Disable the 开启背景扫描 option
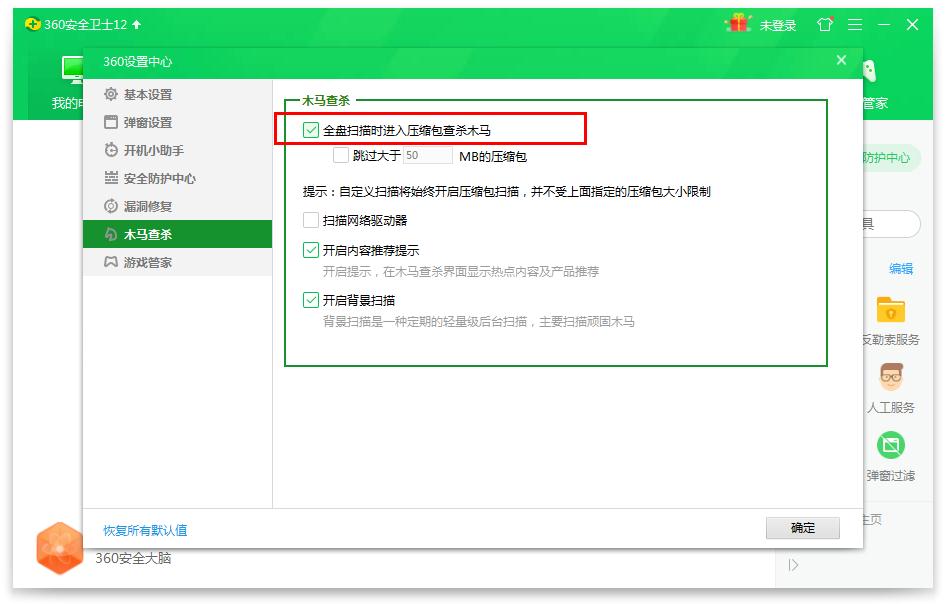Viewport: 946px width, 604px height. tap(311, 300)
